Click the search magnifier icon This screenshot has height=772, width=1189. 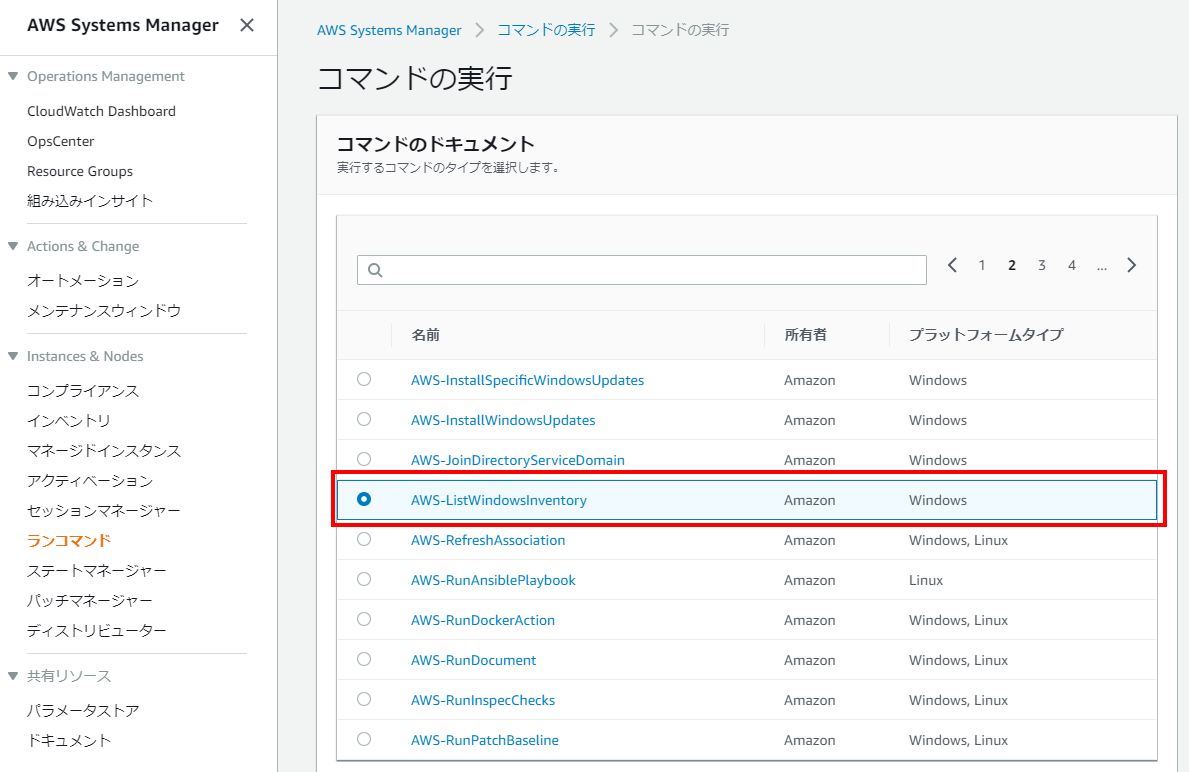point(374,269)
